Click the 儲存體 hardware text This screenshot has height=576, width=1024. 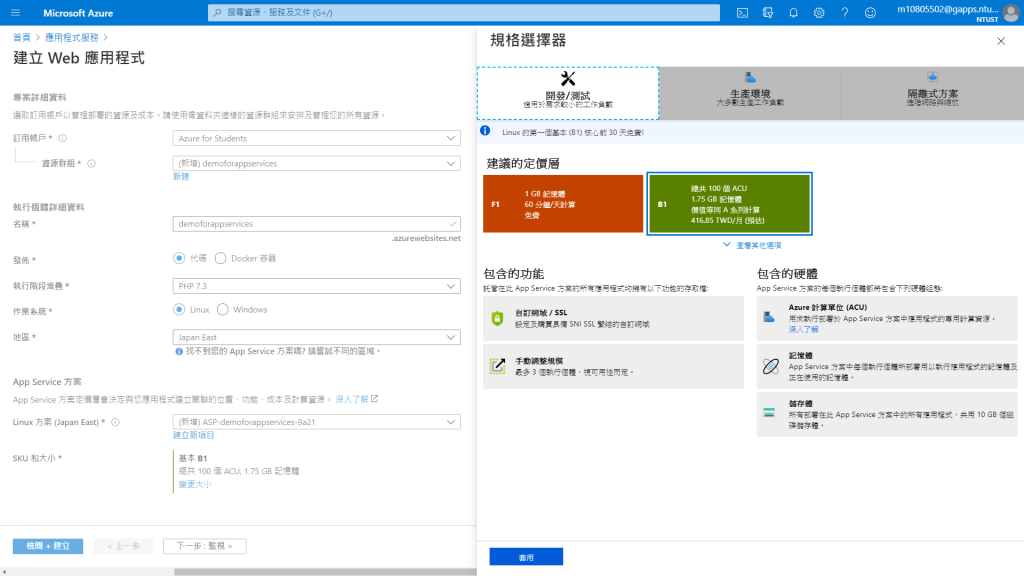point(800,404)
